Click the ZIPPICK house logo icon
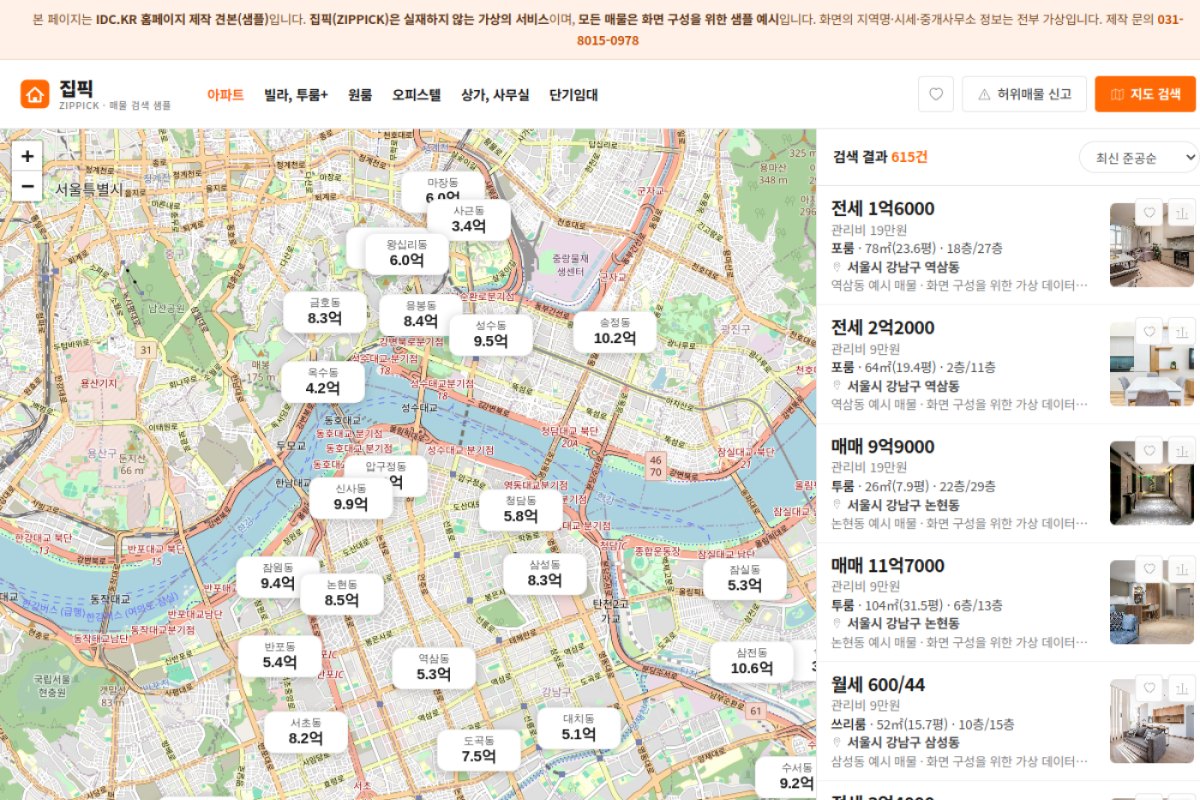1200x800 pixels. pyautogui.click(x=35, y=94)
